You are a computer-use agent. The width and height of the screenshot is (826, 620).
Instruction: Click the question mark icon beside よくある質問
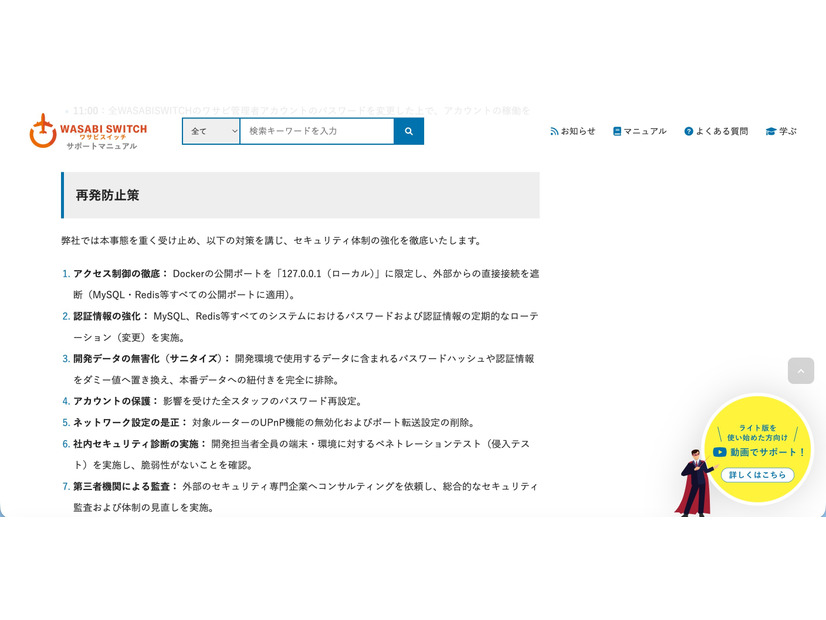[x=689, y=131]
